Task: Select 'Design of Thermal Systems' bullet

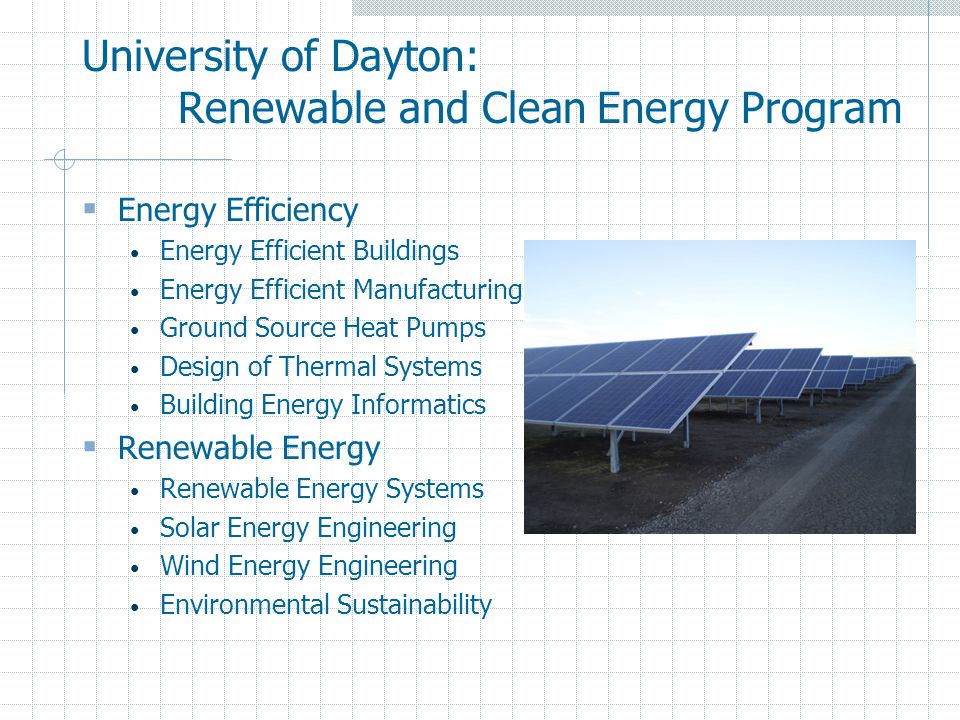Action: (x=321, y=367)
